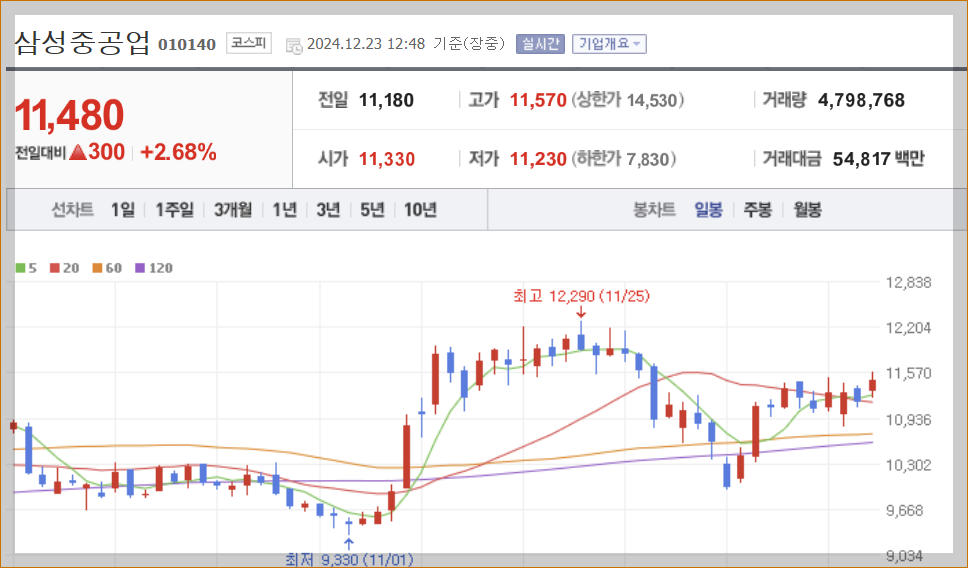Expand the 기업개요 dropdown
This screenshot has width=968, height=568.
(609, 44)
